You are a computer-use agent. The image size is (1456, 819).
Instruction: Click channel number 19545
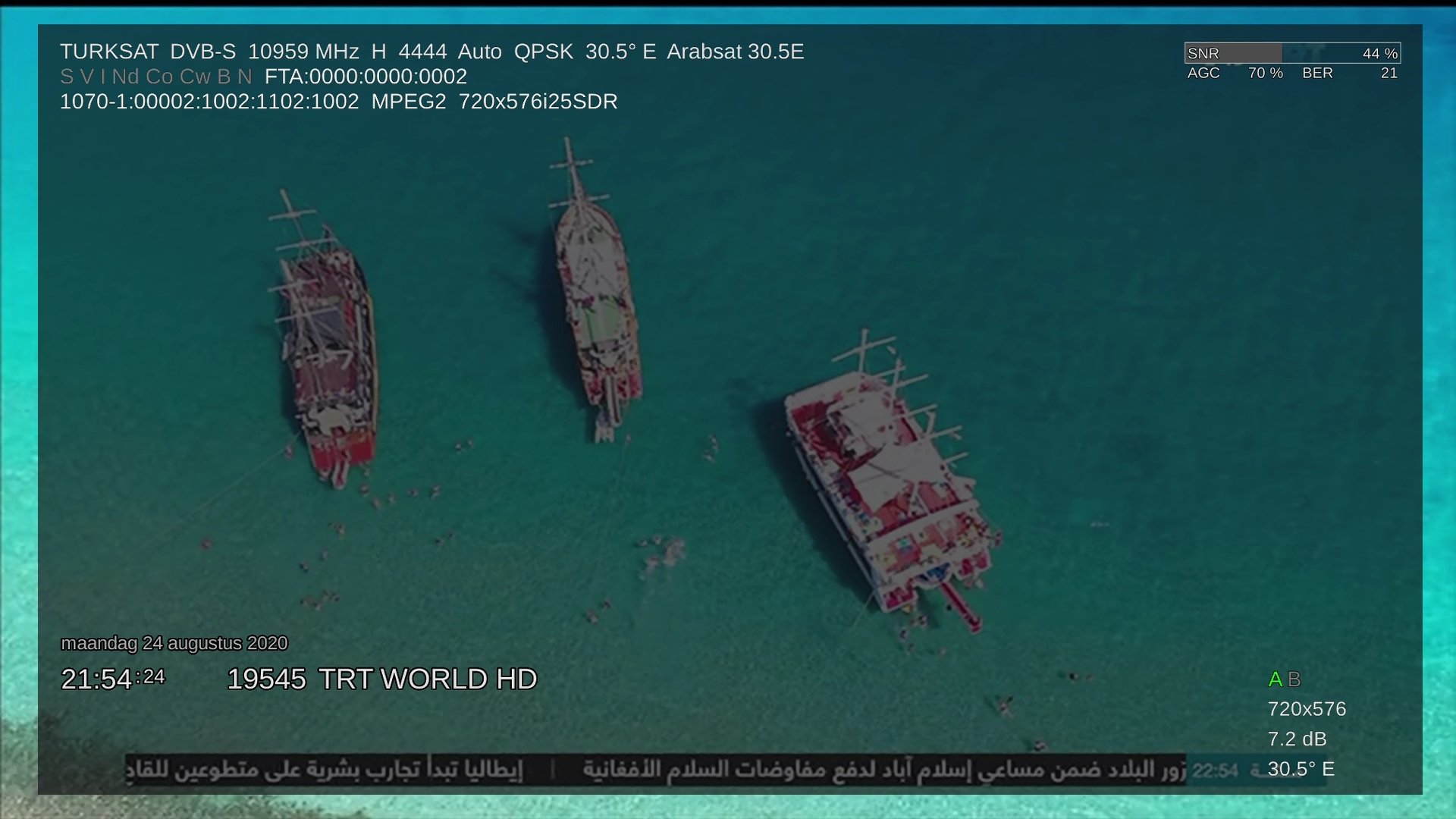(x=266, y=679)
